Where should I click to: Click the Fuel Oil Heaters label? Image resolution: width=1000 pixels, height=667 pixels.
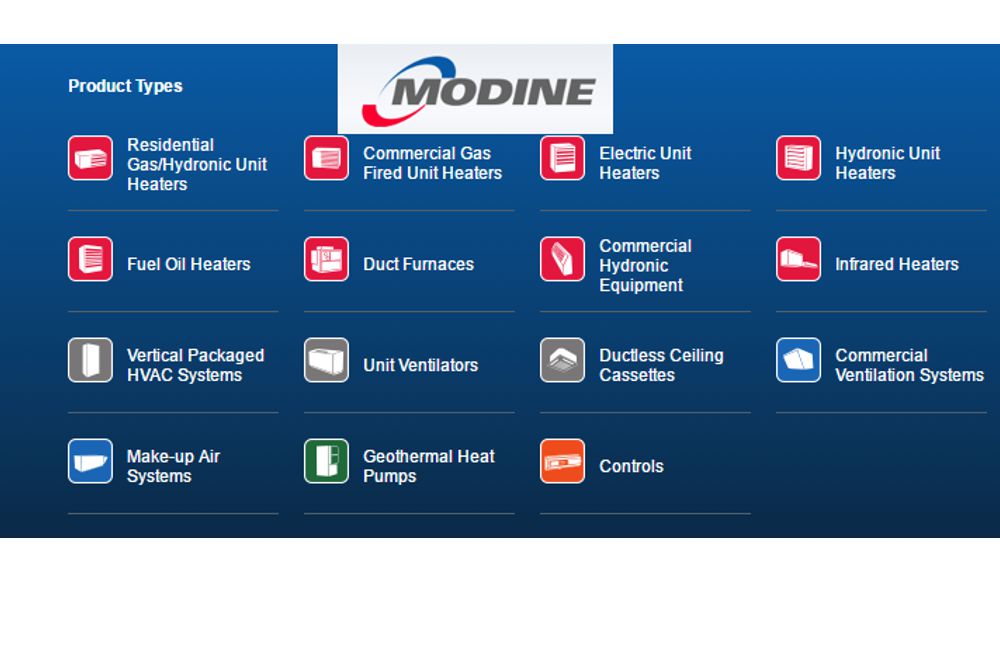189,264
